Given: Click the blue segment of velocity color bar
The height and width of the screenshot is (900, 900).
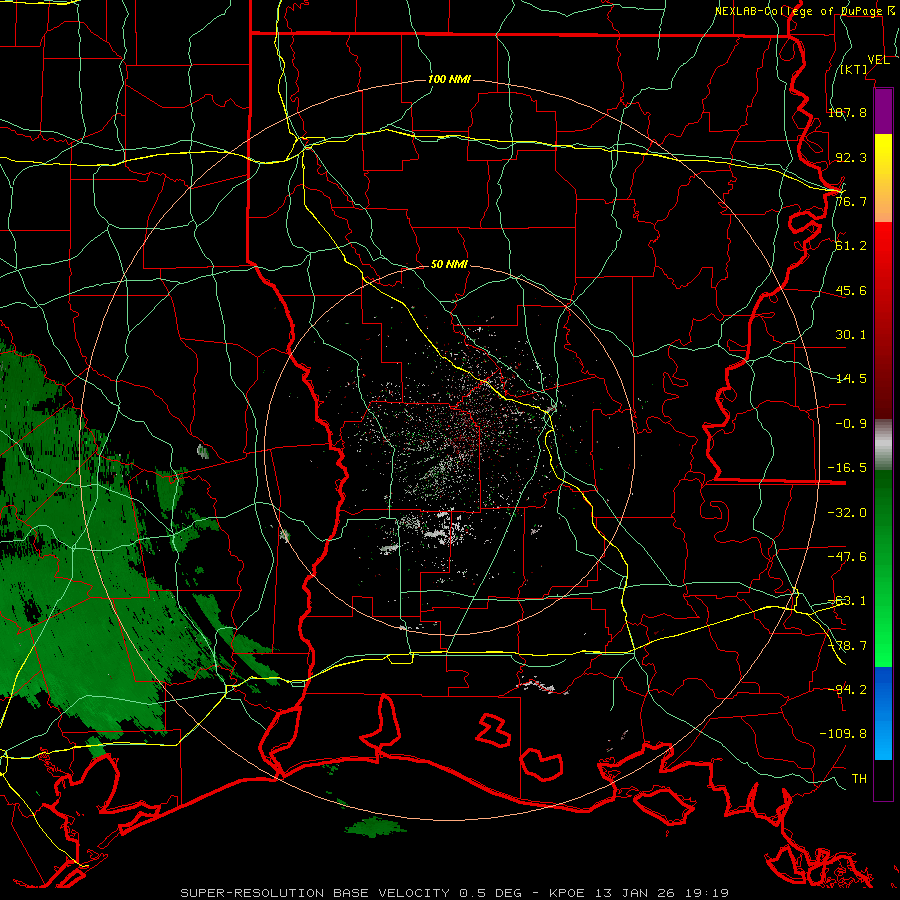Looking at the screenshot, I should pos(883,713).
